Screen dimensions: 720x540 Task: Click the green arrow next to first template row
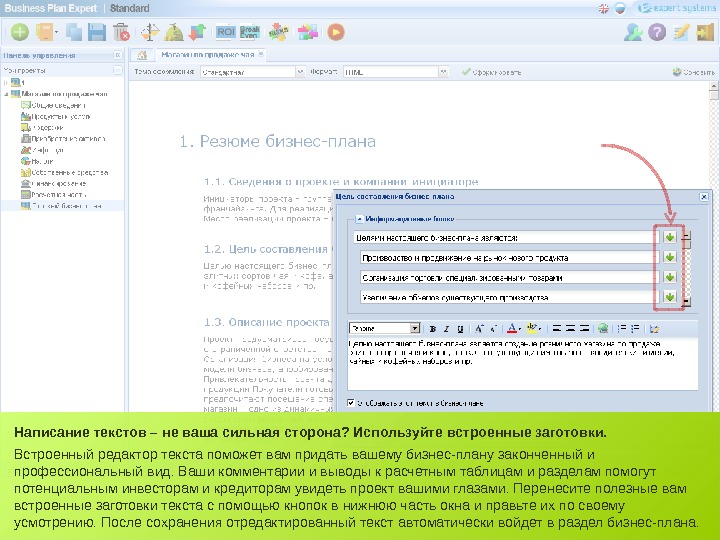tap(669, 237)
